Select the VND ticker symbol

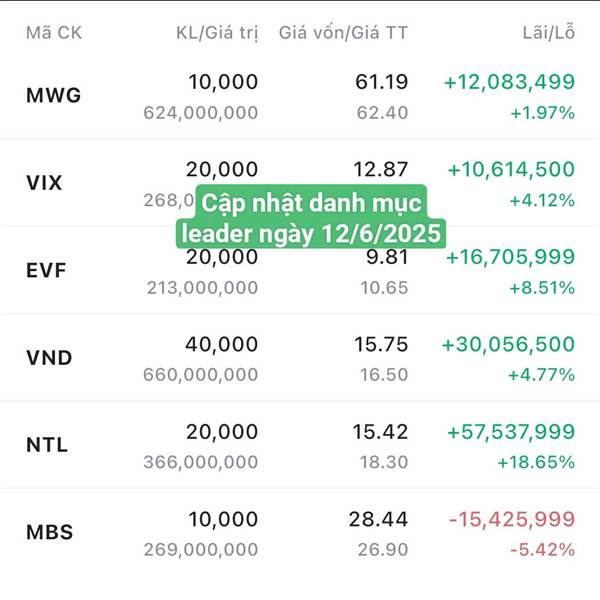(49, 358)
